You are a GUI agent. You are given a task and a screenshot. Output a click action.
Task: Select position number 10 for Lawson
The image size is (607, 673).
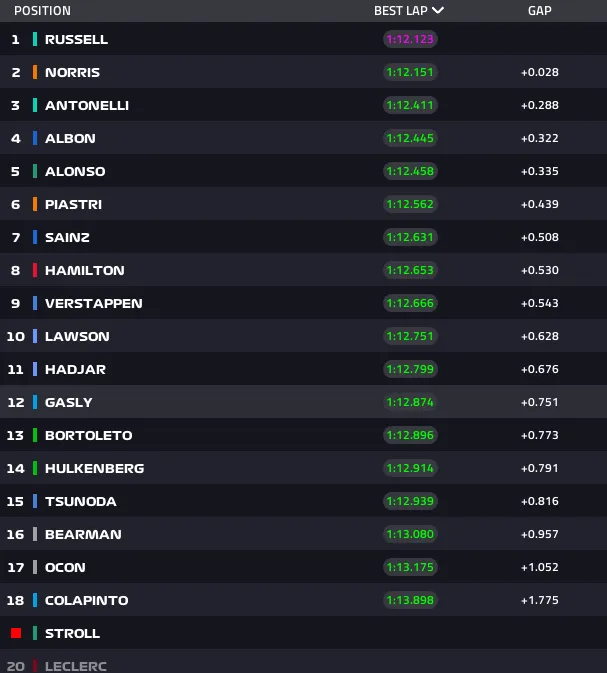(x=15, y=336)
